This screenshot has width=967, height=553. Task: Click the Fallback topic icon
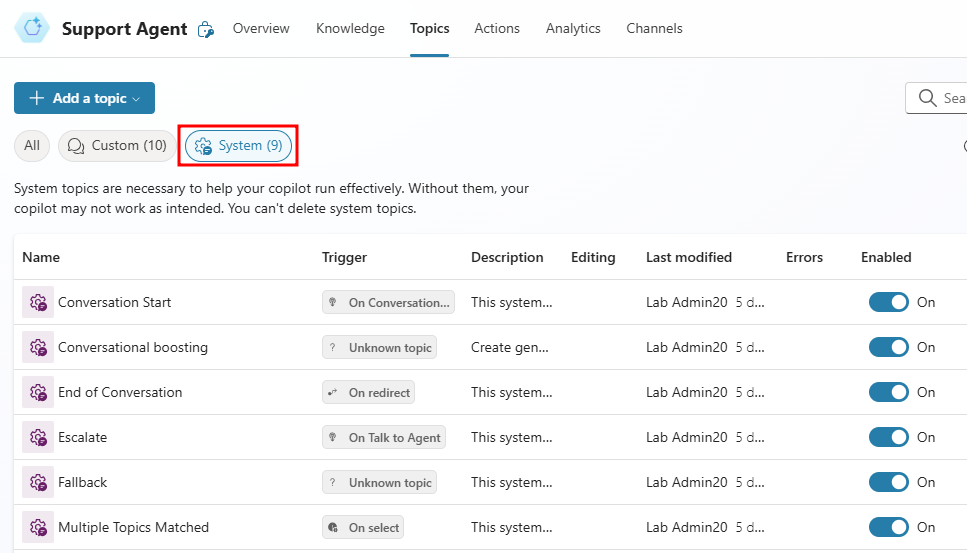(38, 482)
